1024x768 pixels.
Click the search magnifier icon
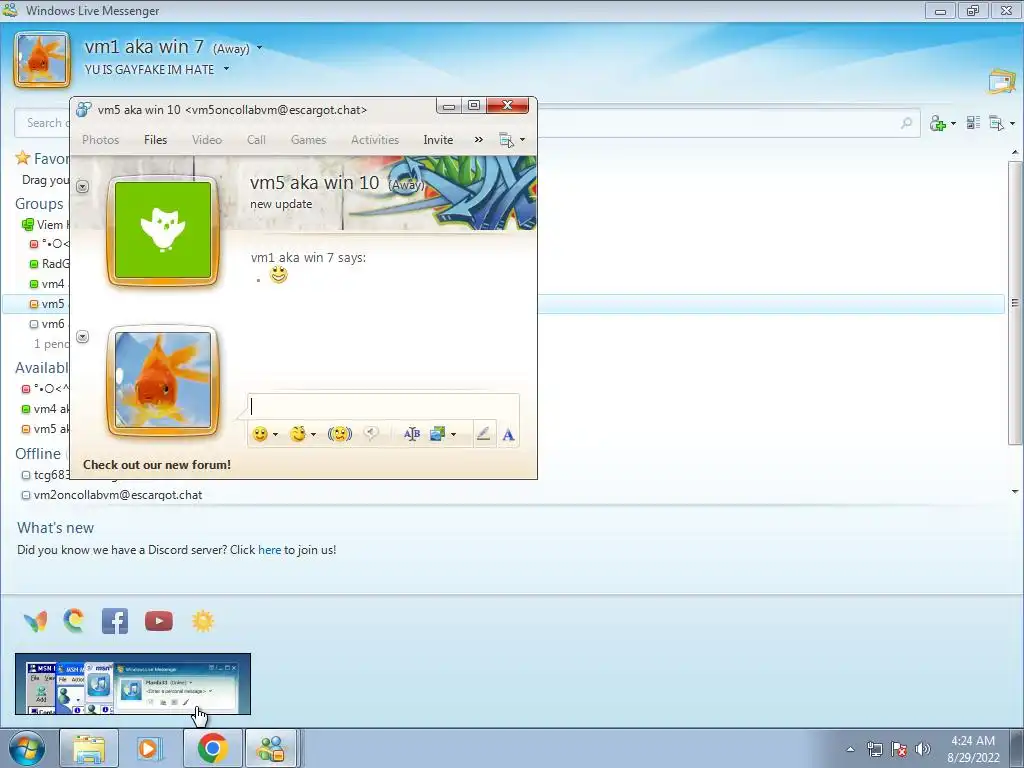[906, 123]
